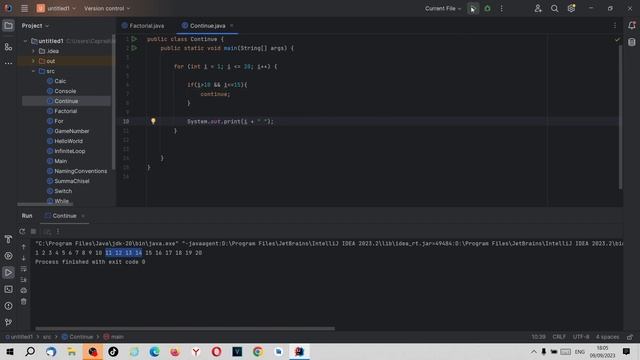The image size is (640, 360).
Task: Open the Structure tool window icon
Action: point(8,47)
